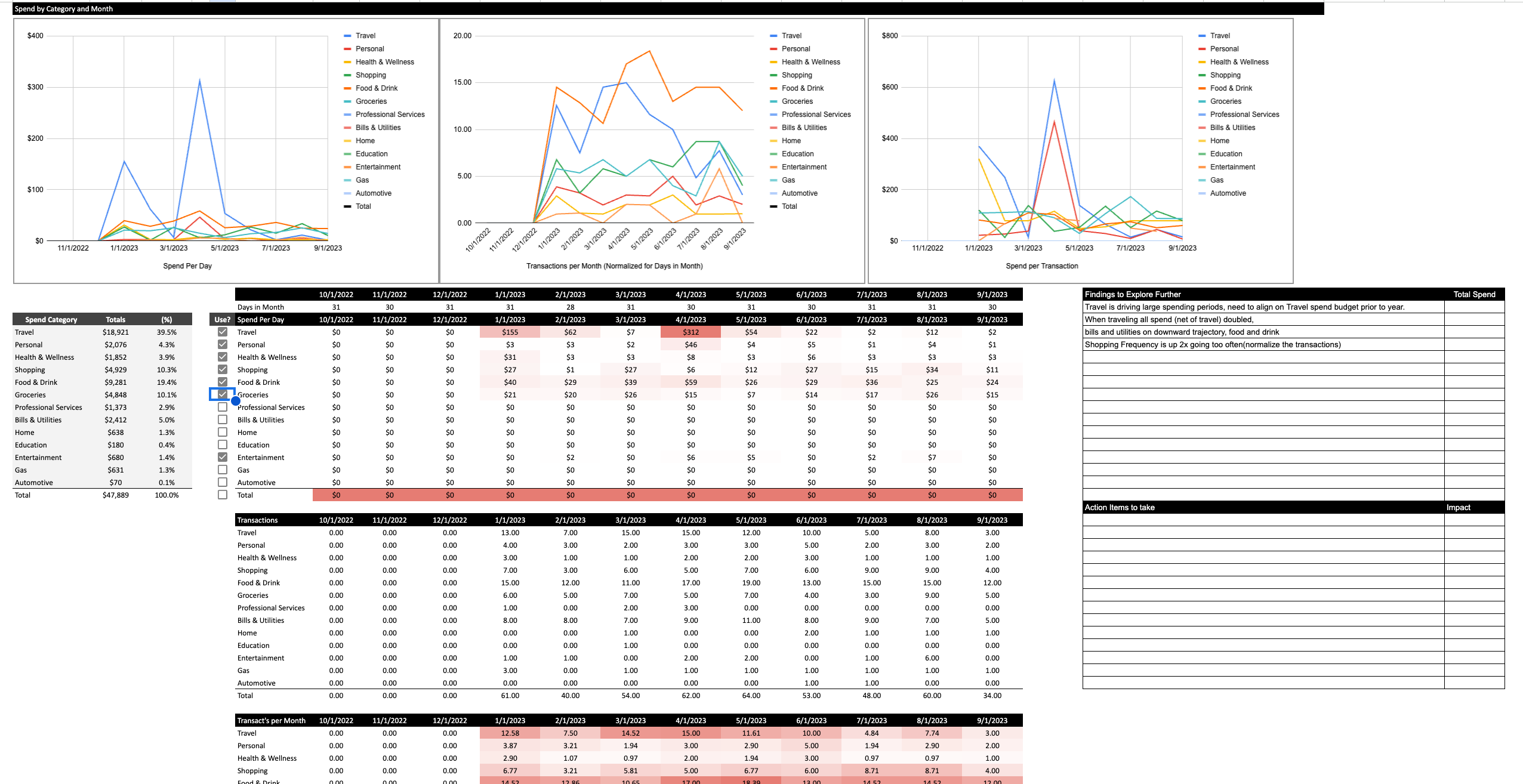Click first empty Findings row below Shopping Frequency
The height and width of the screenshot is (784, 1523).
(1263, 357)
